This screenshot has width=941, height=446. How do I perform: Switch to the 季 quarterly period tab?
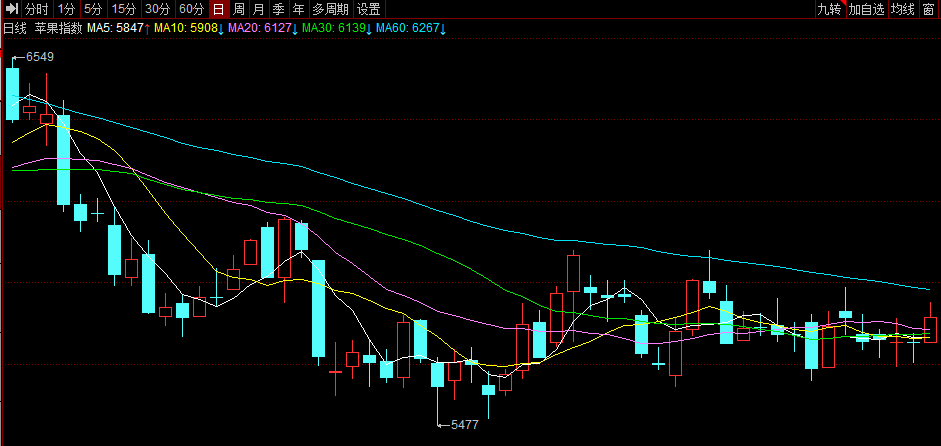click(278, 8)
